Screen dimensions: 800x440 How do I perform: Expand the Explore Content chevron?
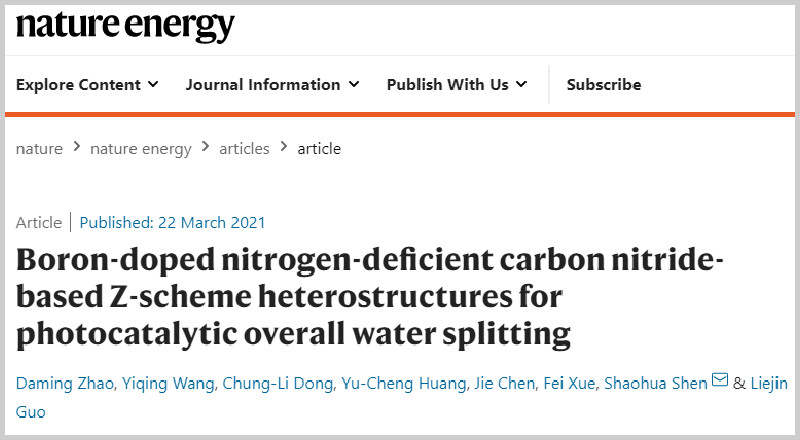153,84
